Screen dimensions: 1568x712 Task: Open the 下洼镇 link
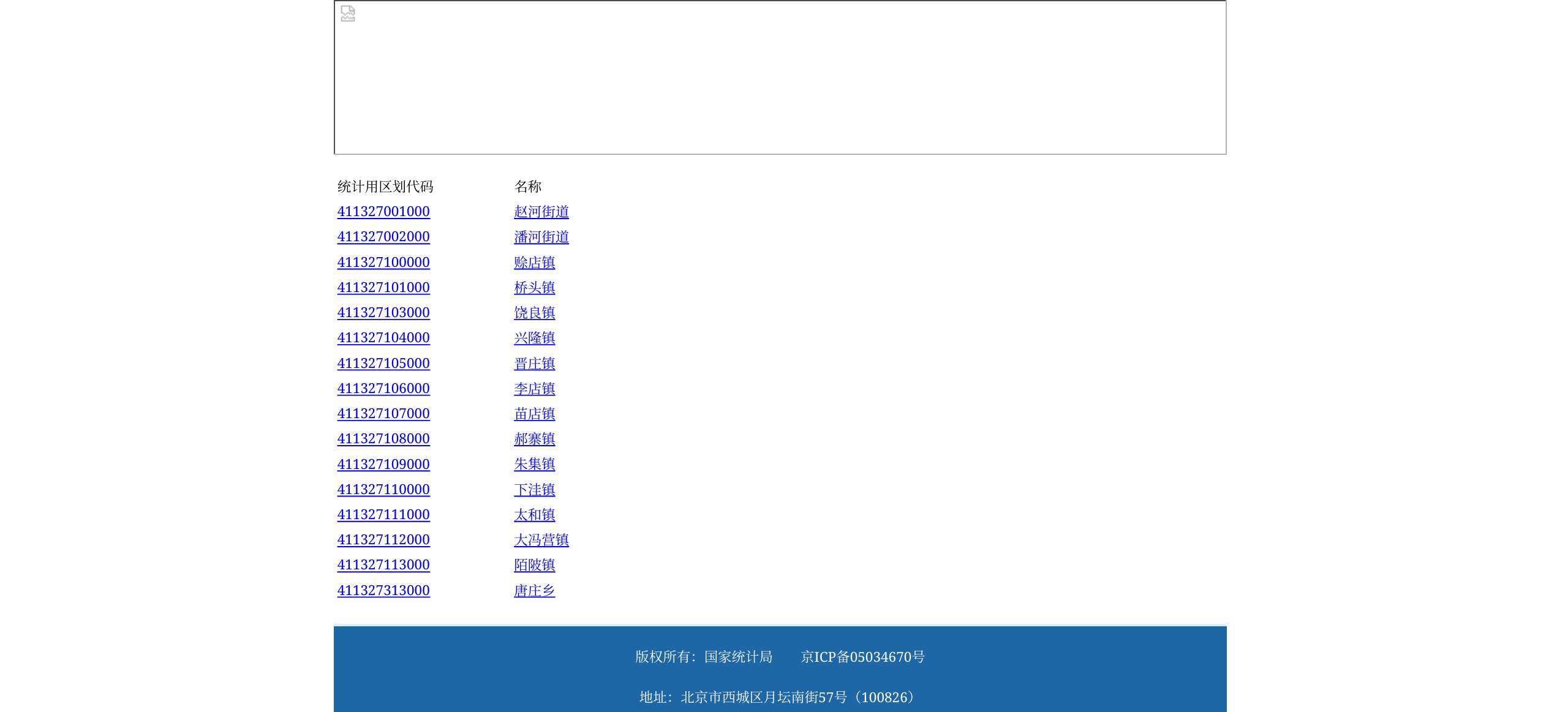(534, 490)
